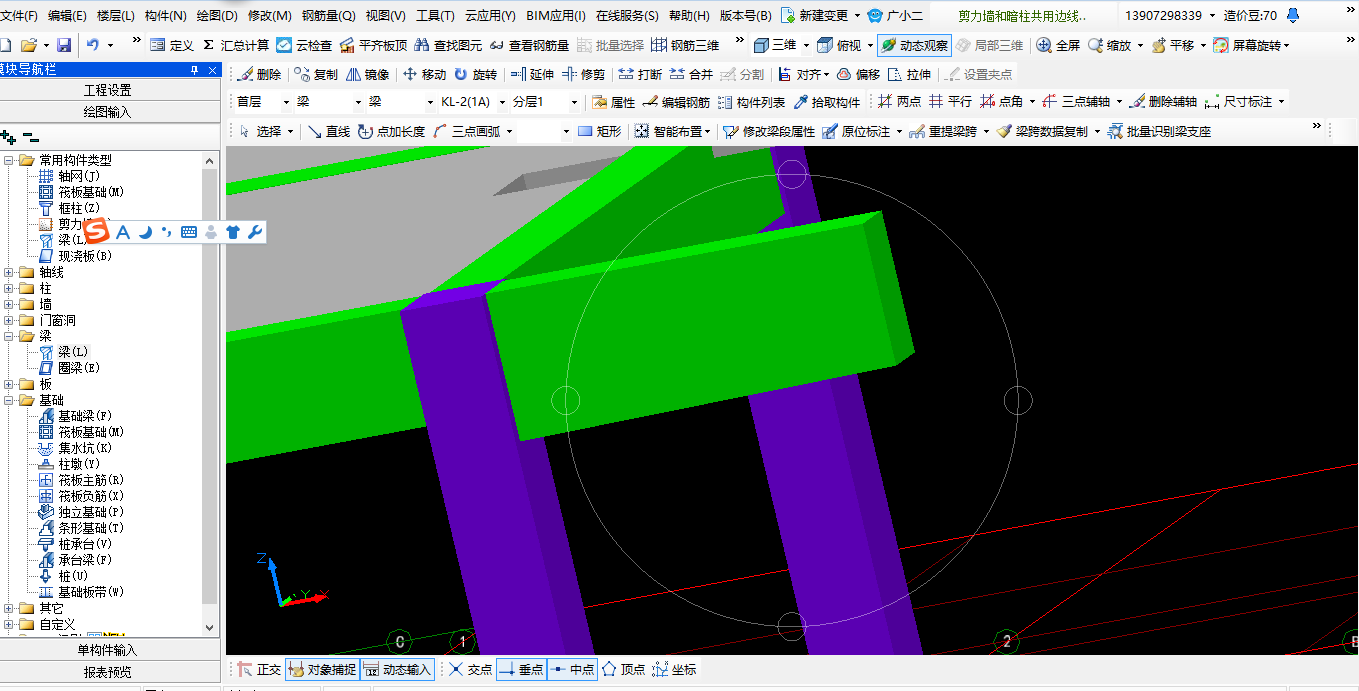Open the BIM应用(I) menu
The height and width of the screenshot is (691, 1359).
[556, 15]
